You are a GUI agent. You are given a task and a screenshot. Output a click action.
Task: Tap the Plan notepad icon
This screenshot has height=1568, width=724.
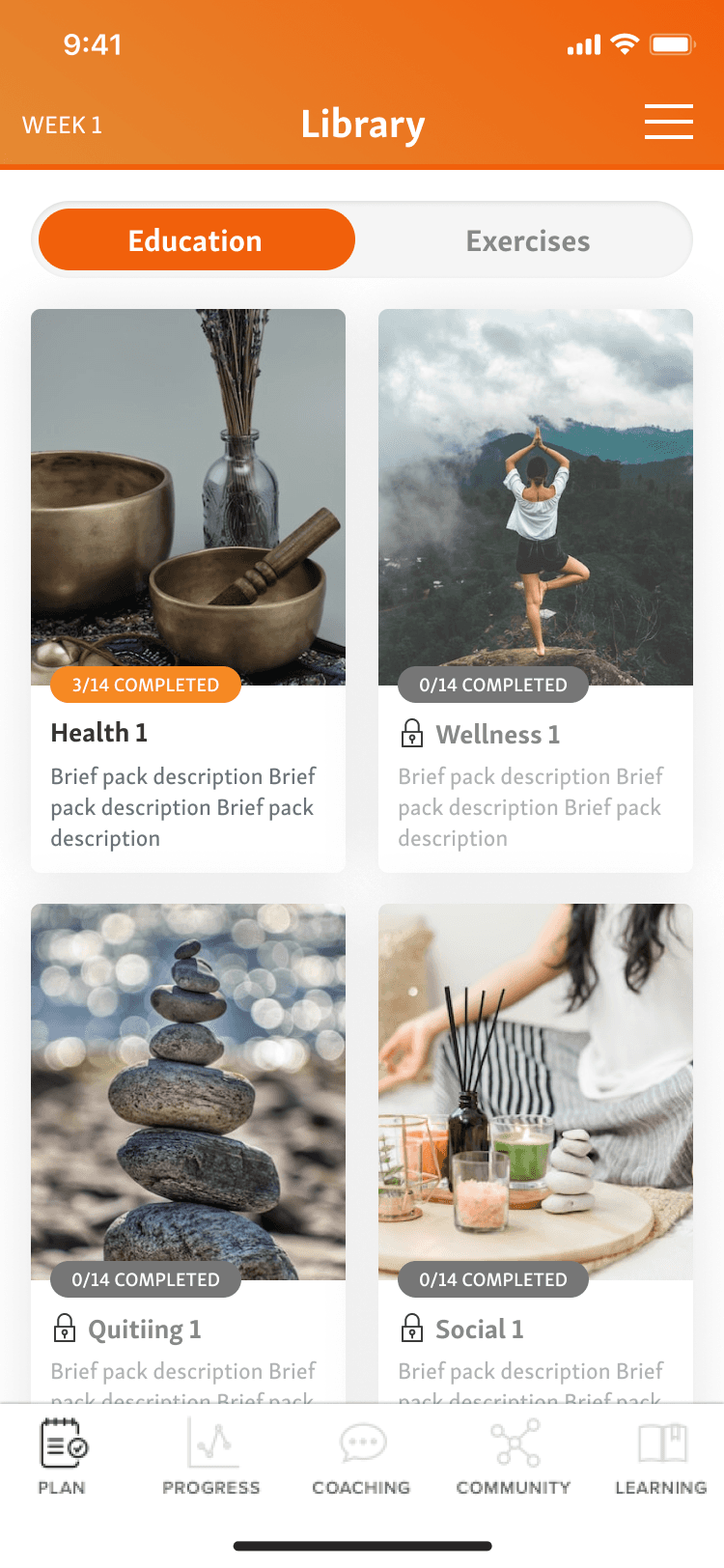tap(64, 1443)
